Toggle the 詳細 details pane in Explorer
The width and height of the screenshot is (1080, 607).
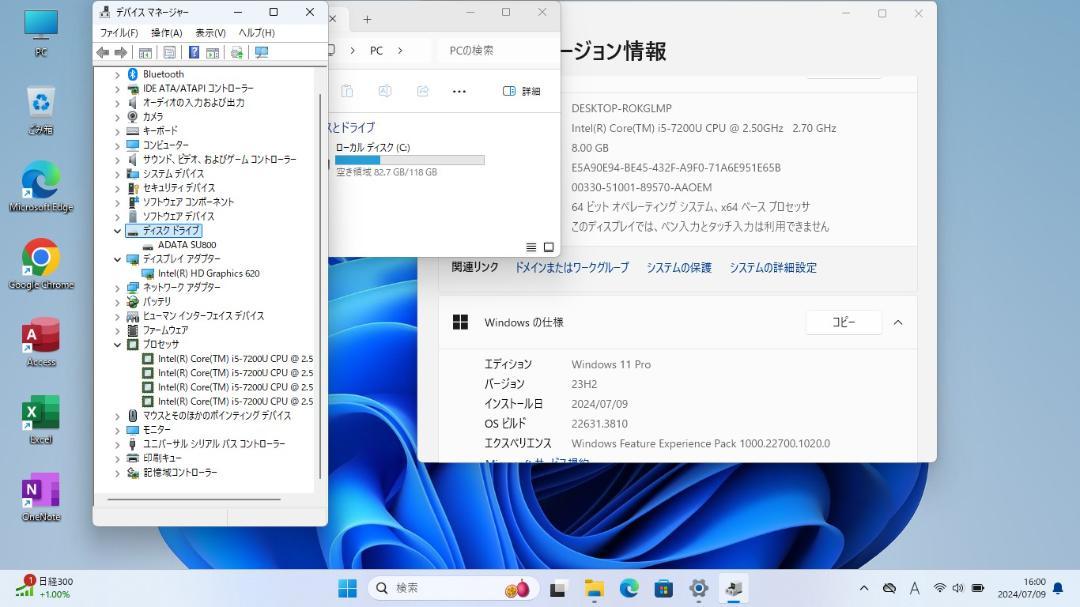521,91
